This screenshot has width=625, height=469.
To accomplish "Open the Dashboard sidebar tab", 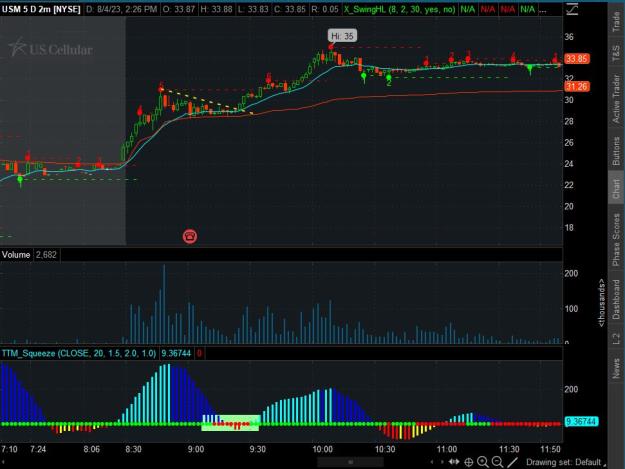I will click(x=616, y=299).
